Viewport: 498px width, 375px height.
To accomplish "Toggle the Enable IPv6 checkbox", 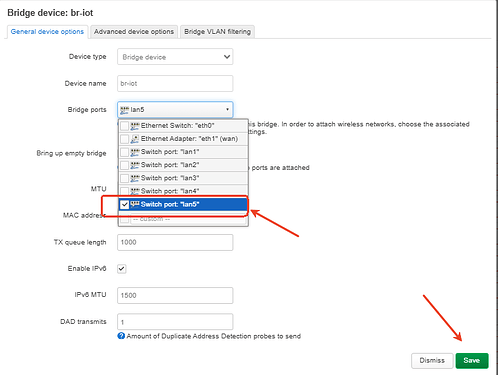I will 122,269.
